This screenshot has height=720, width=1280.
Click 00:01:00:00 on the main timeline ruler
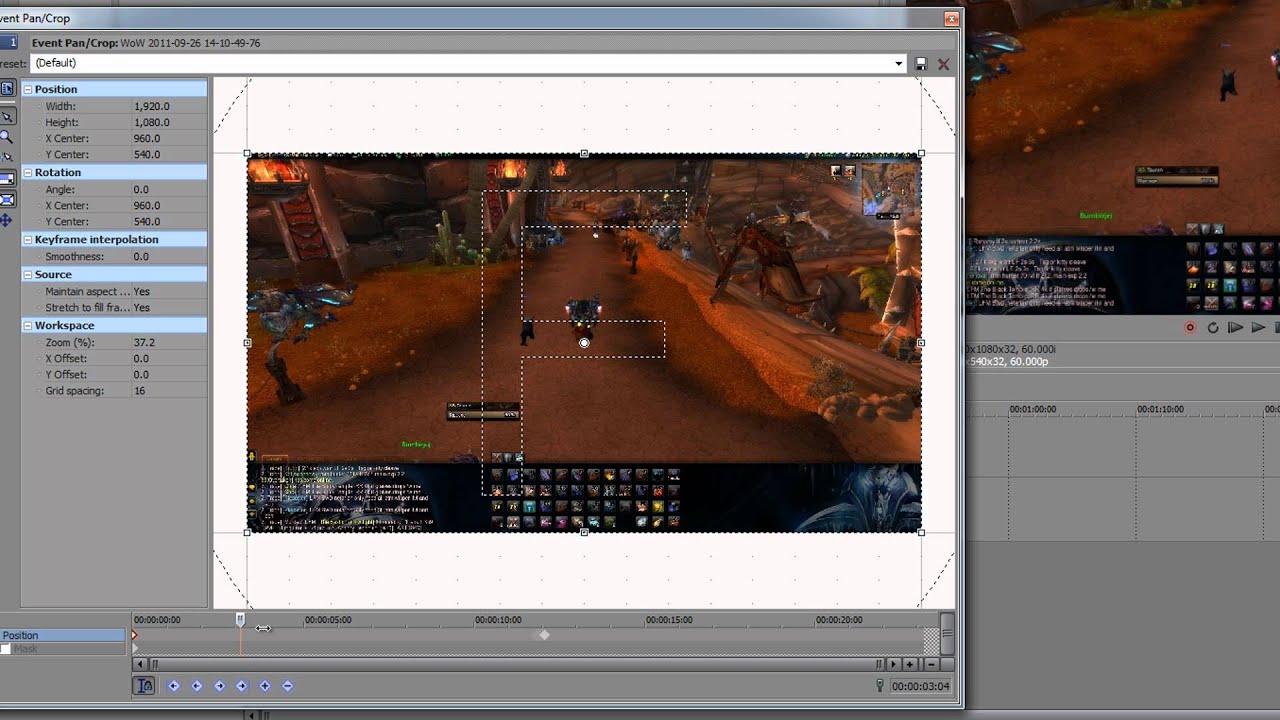pos(1033,409)
